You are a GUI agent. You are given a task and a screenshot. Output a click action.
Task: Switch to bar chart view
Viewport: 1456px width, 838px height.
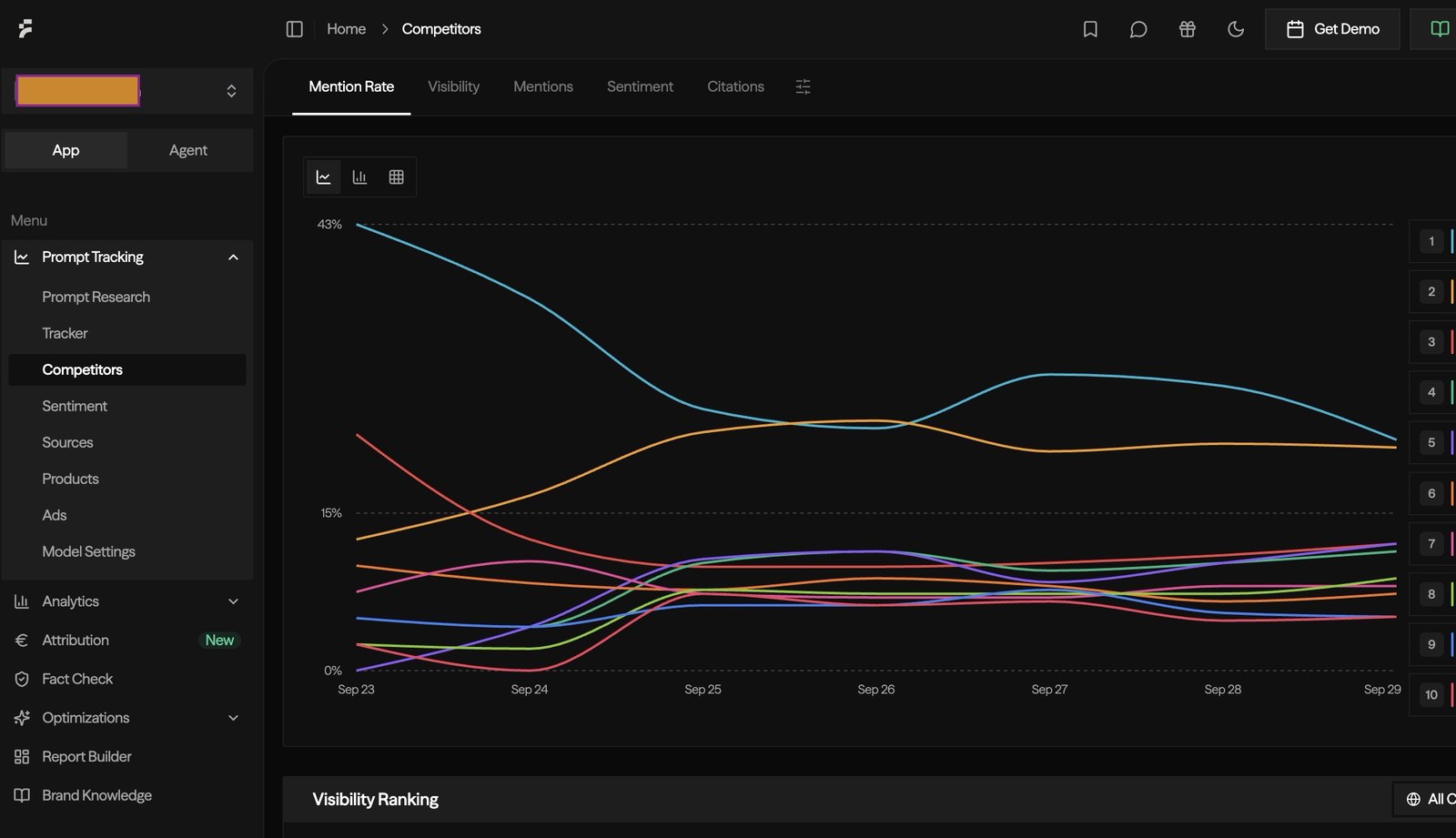(359, 177)
